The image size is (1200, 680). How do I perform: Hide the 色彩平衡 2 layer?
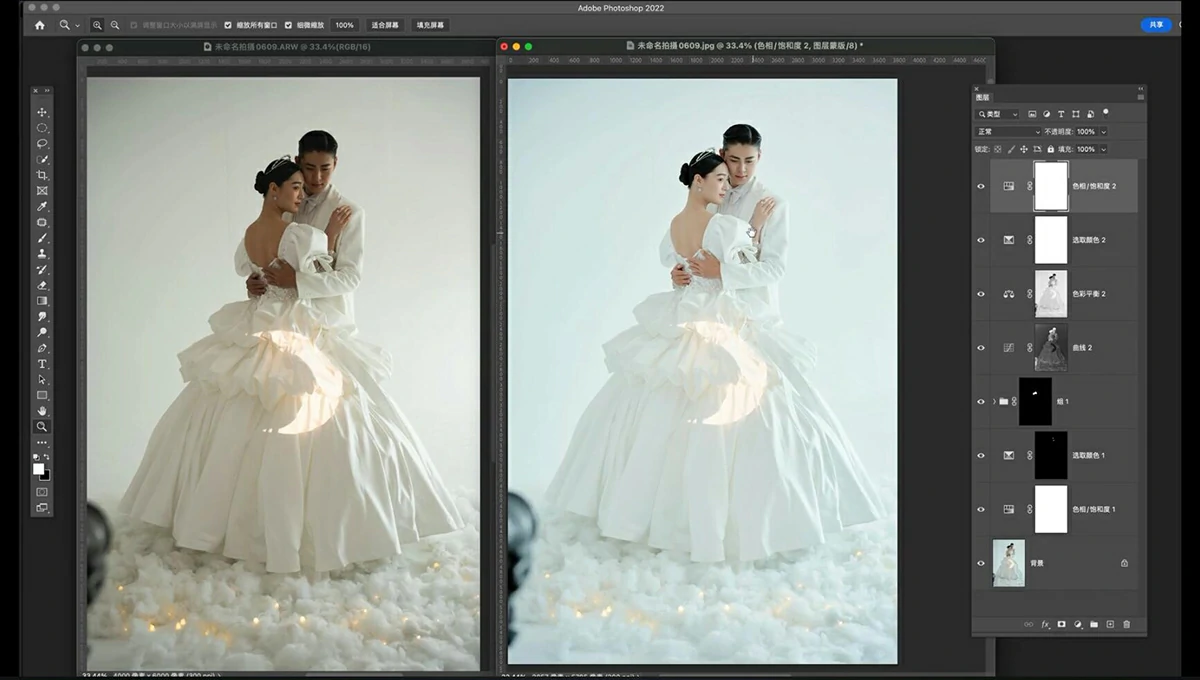click(x=981, y=294)
